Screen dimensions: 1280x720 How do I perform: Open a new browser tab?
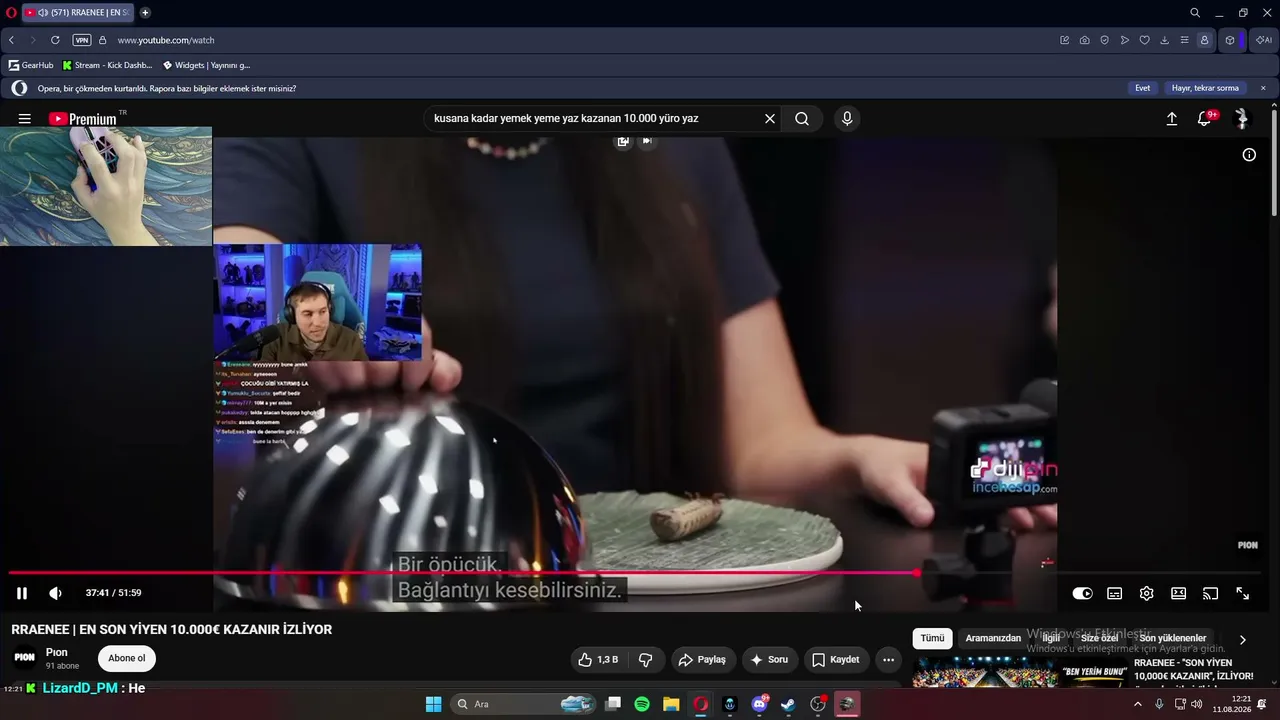145,13
